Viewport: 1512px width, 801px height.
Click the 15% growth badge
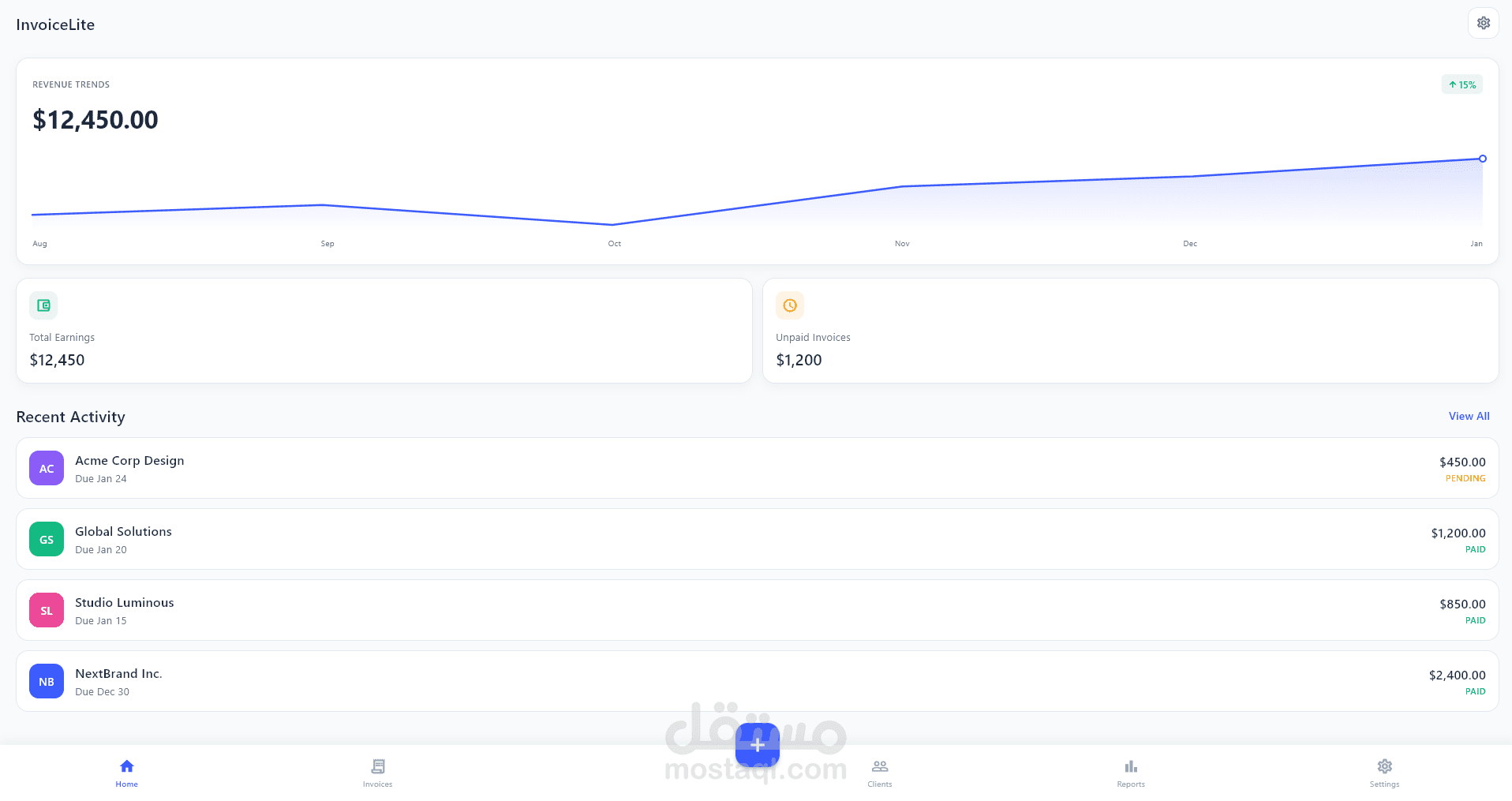1461,84
